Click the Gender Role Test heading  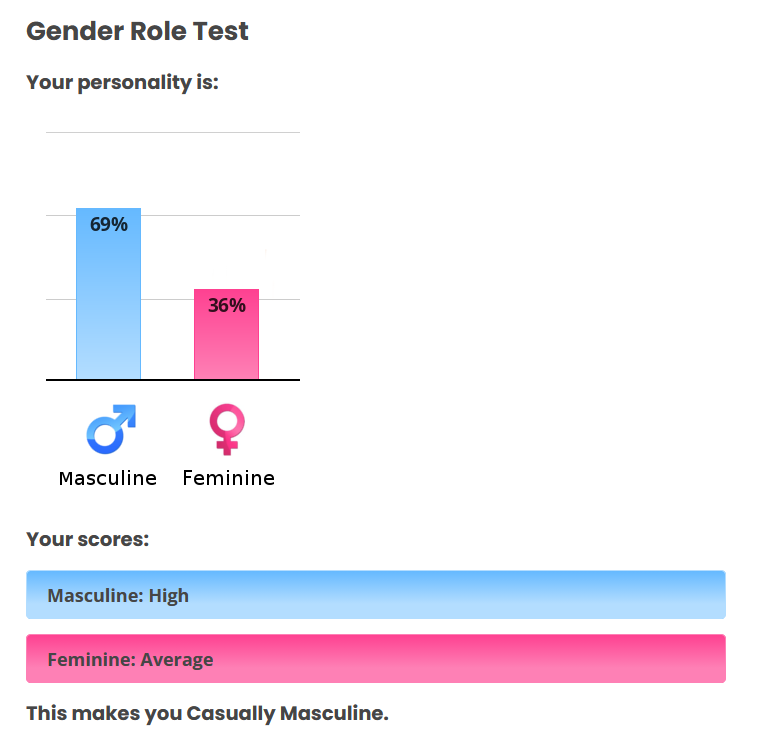pyautogui.click(x=137, y=31)
